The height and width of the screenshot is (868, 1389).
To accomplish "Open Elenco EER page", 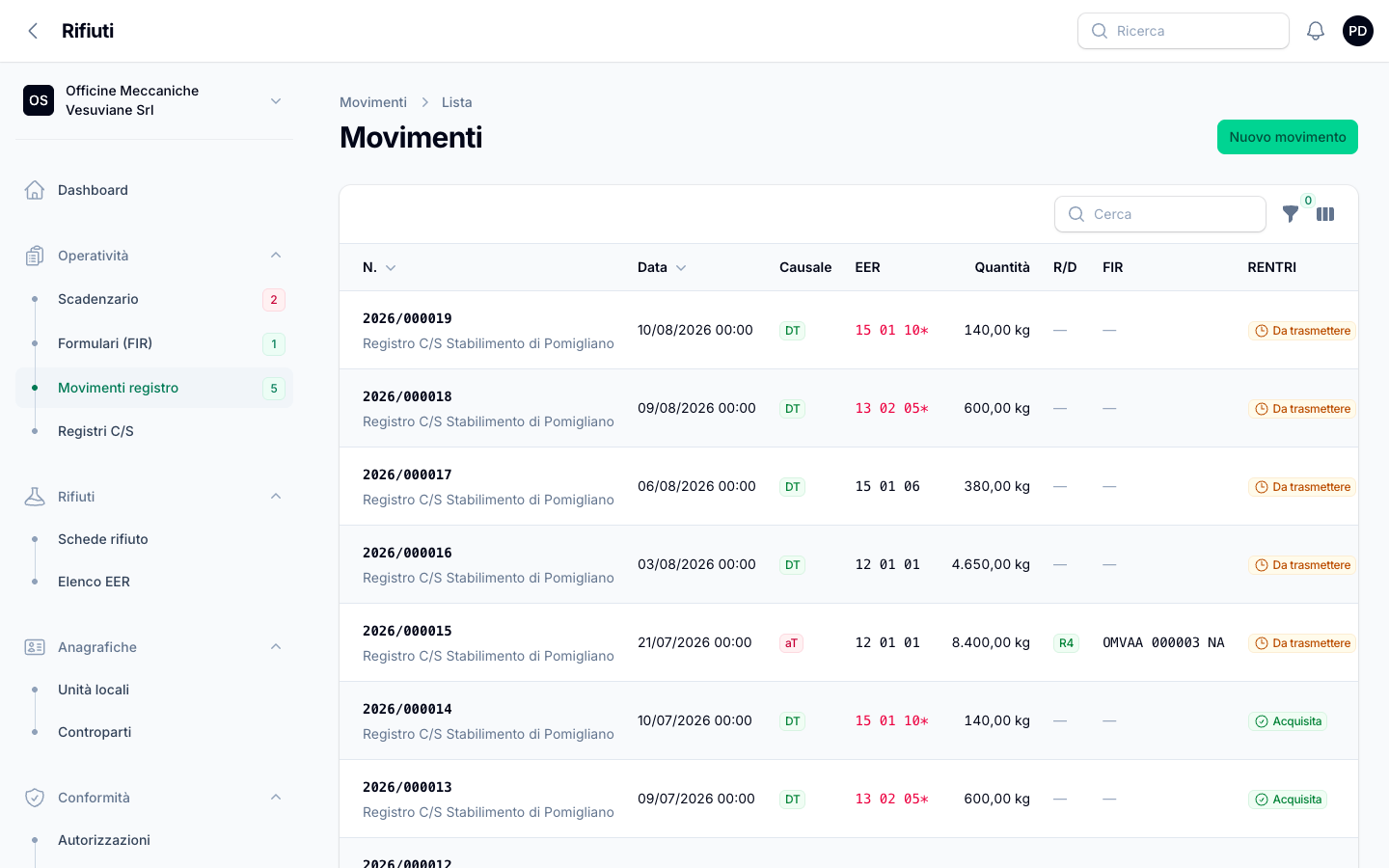I will point(154,582).
